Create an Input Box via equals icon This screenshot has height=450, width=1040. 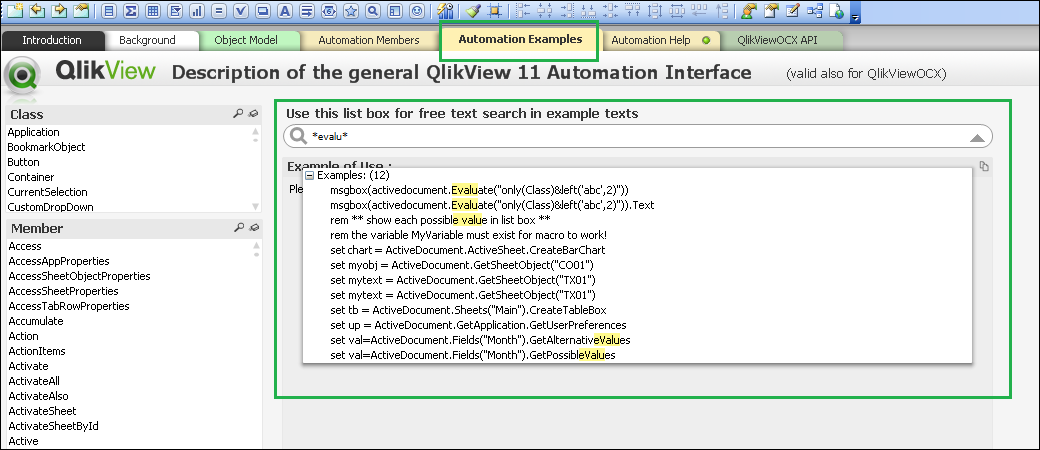pos(219,11)
